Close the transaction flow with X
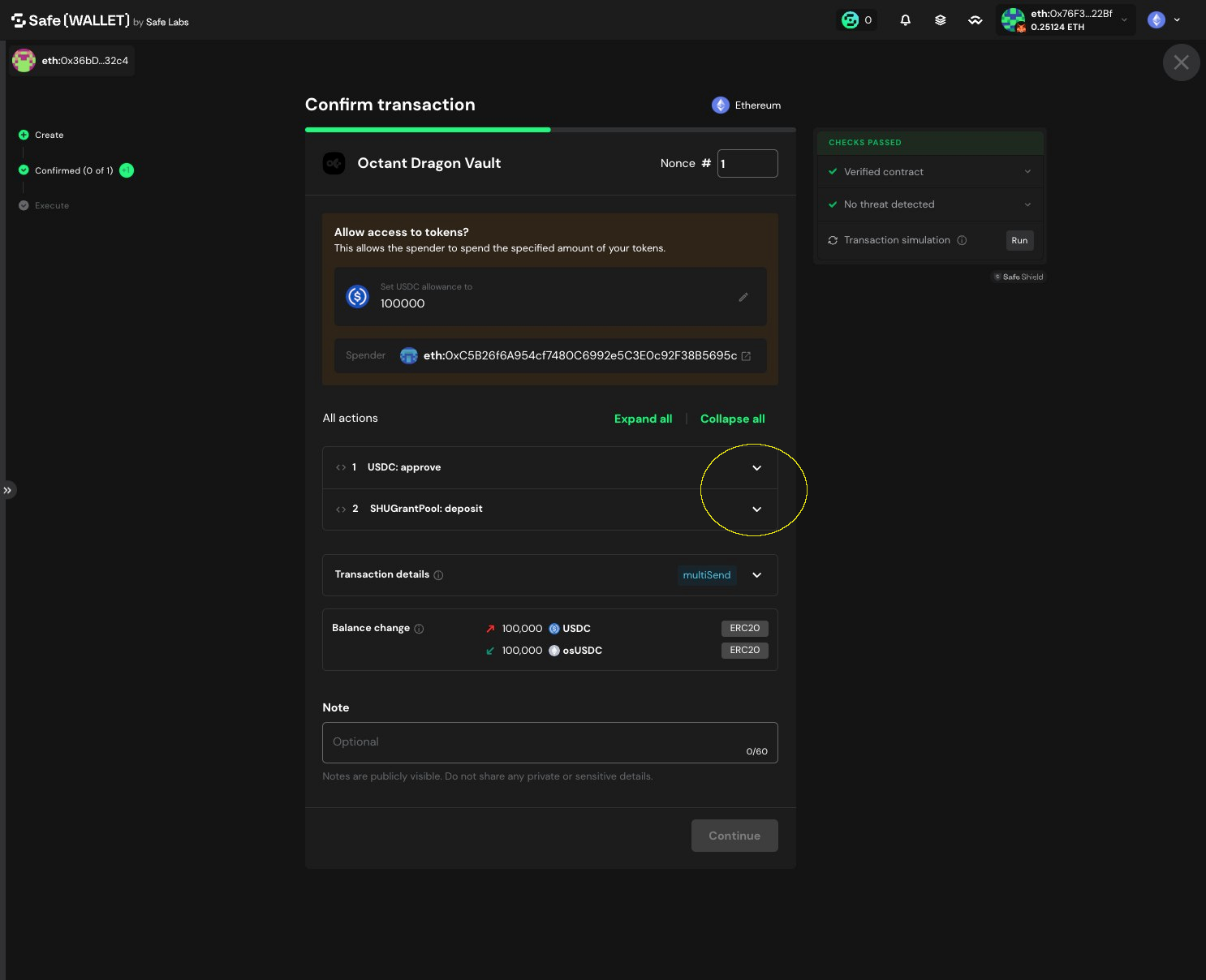The image size is (1206, 980). 1181,62
